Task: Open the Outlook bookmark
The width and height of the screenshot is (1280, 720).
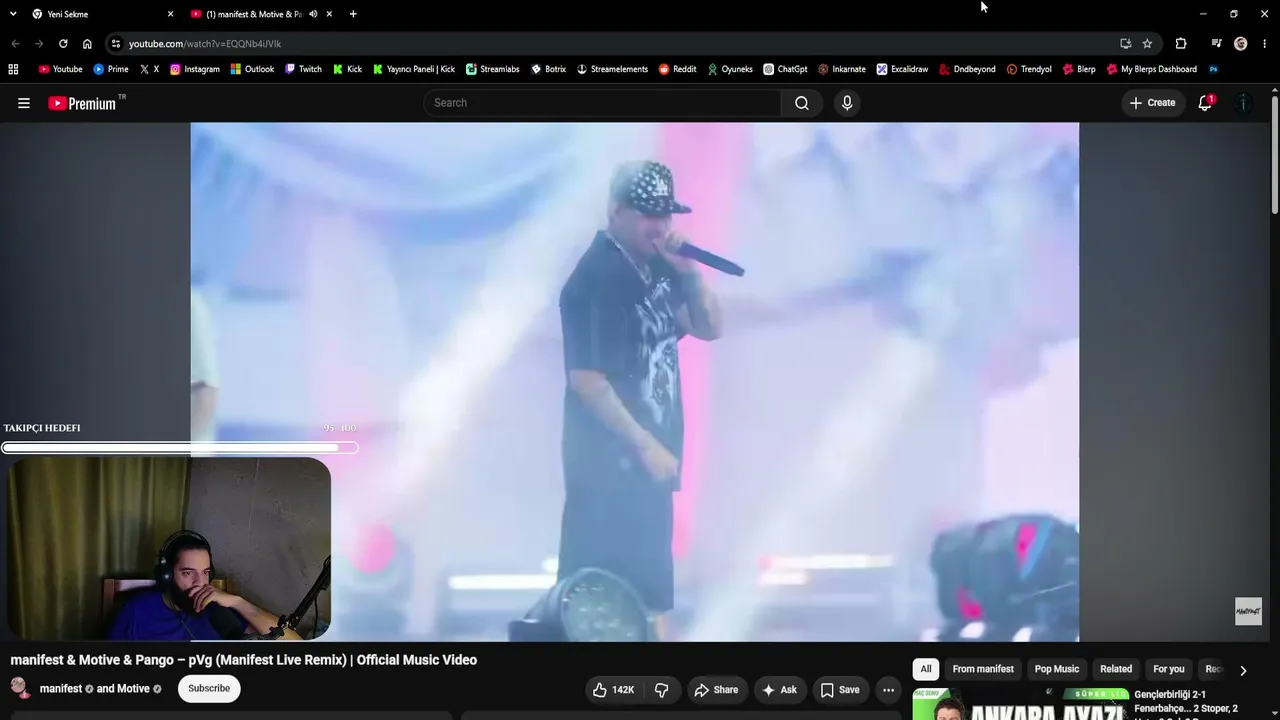Action: click(252, 69)
